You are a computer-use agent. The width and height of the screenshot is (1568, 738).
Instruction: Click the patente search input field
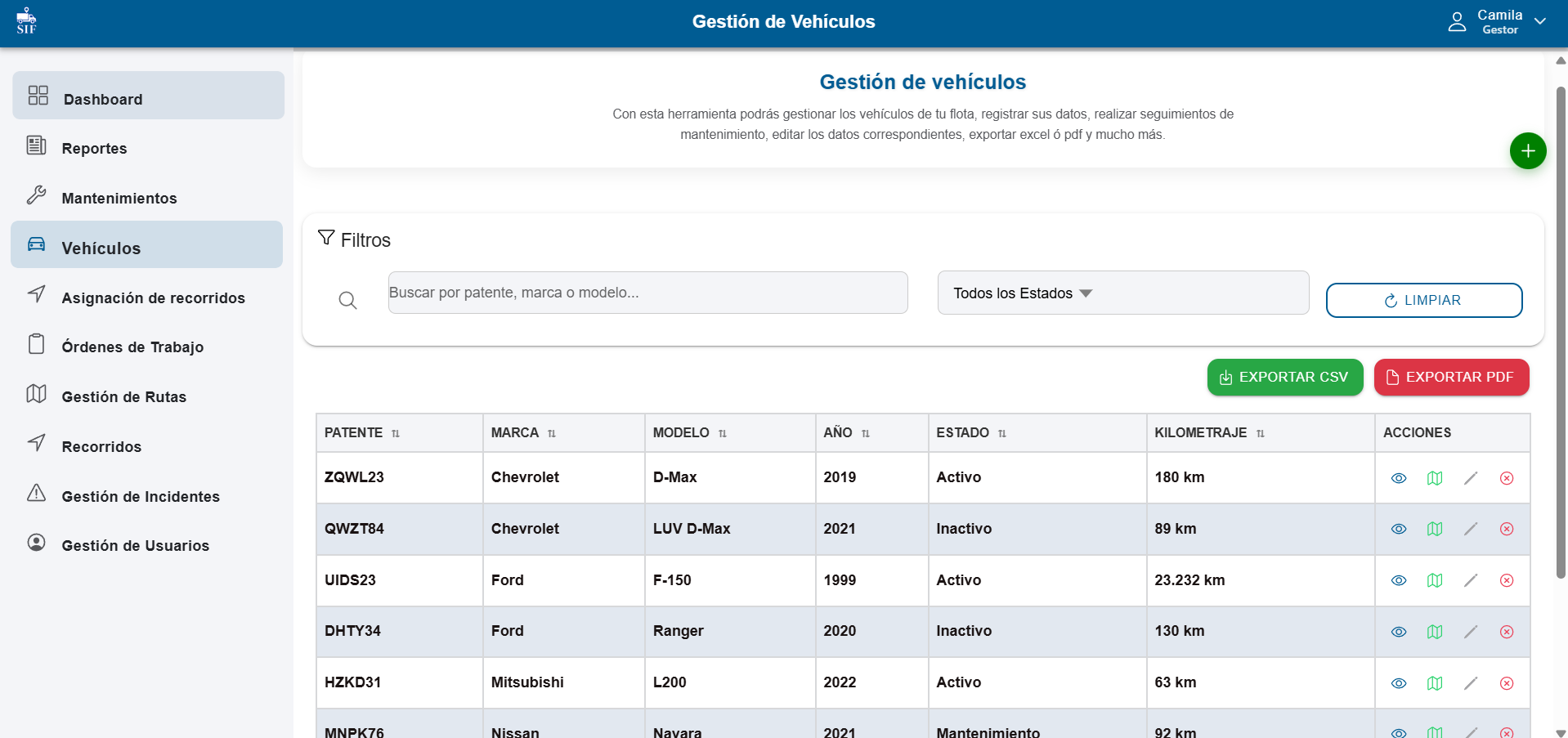click(647, 293)
